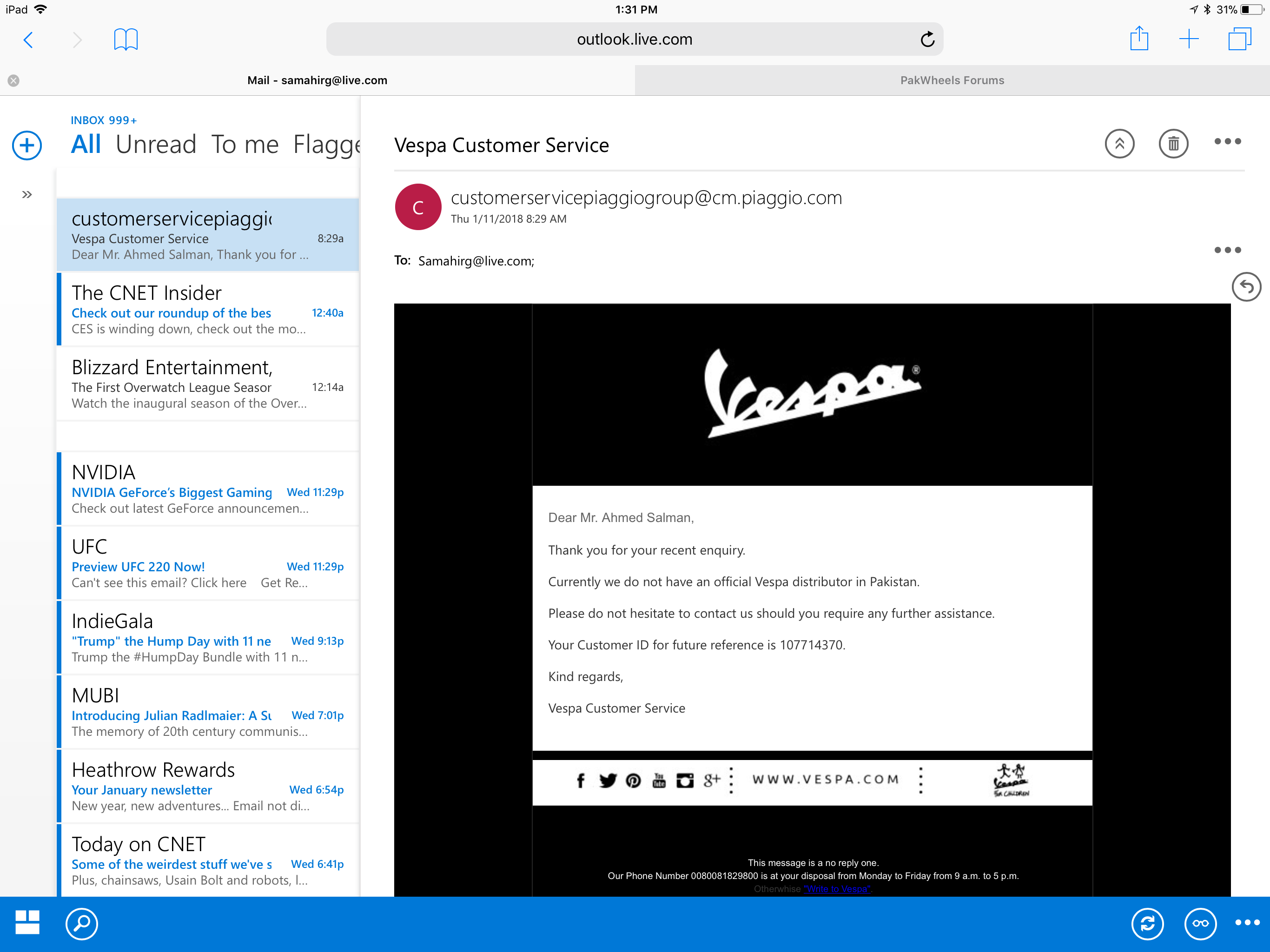The image size is (1270, 952).
Task: Click the Vespa logo banner
Action: click(x=812, y=395)
